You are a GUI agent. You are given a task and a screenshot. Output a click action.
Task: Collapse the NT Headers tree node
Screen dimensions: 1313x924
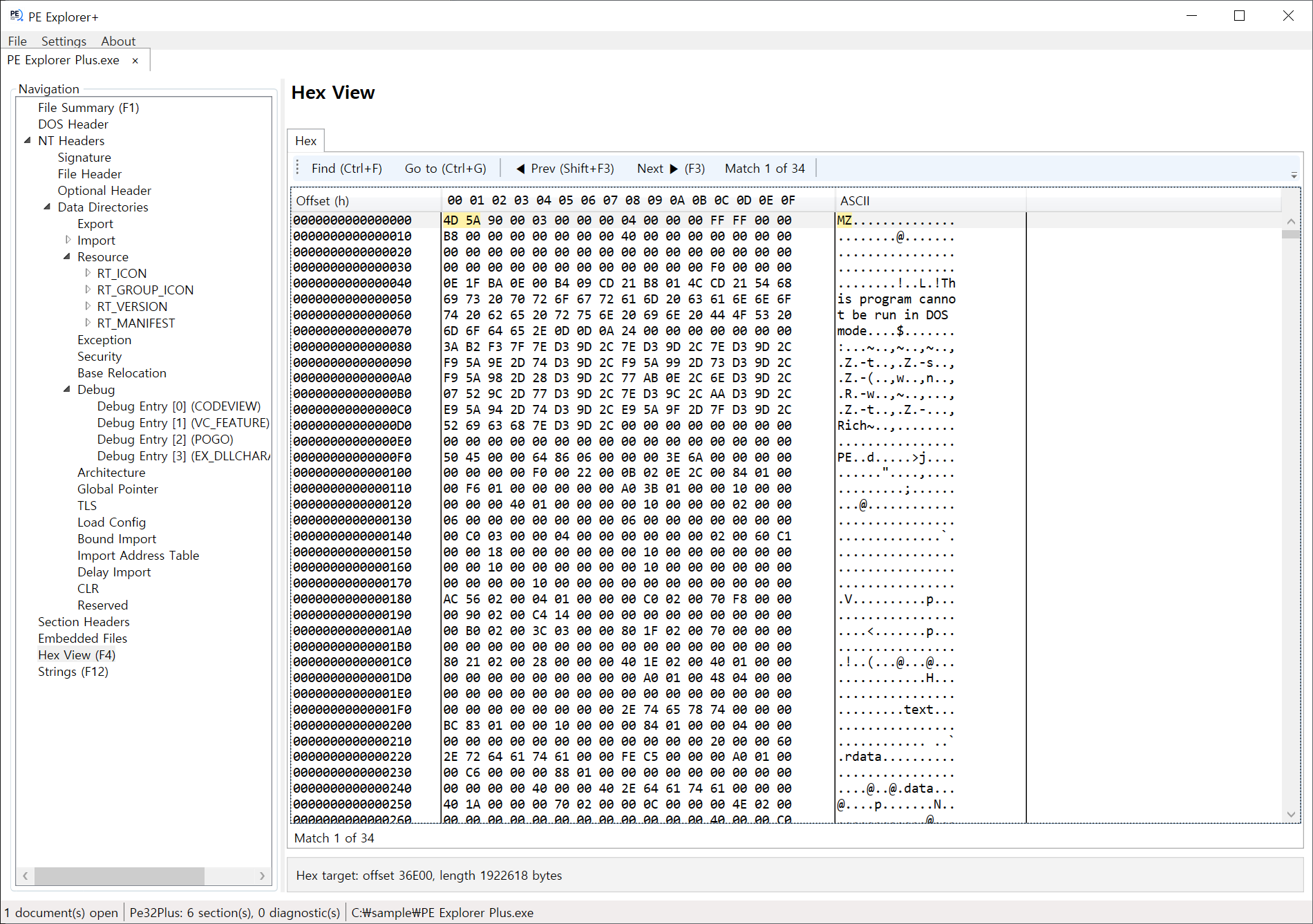pyautogui.click(x=28, y=140)
